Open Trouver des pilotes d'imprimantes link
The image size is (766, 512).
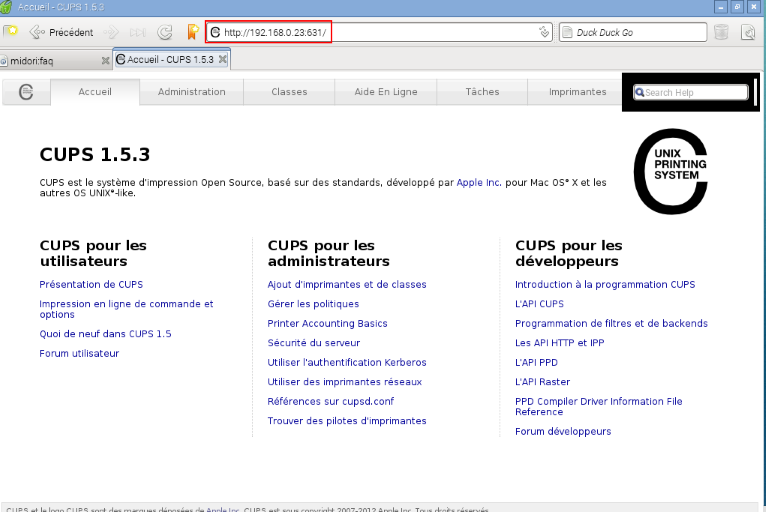347,421
